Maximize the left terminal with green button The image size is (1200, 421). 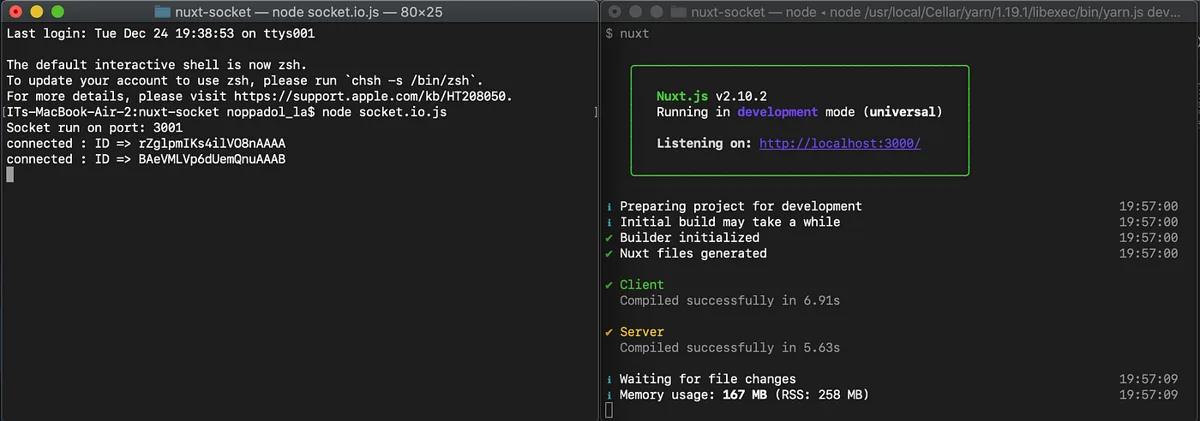pos(56,11)
